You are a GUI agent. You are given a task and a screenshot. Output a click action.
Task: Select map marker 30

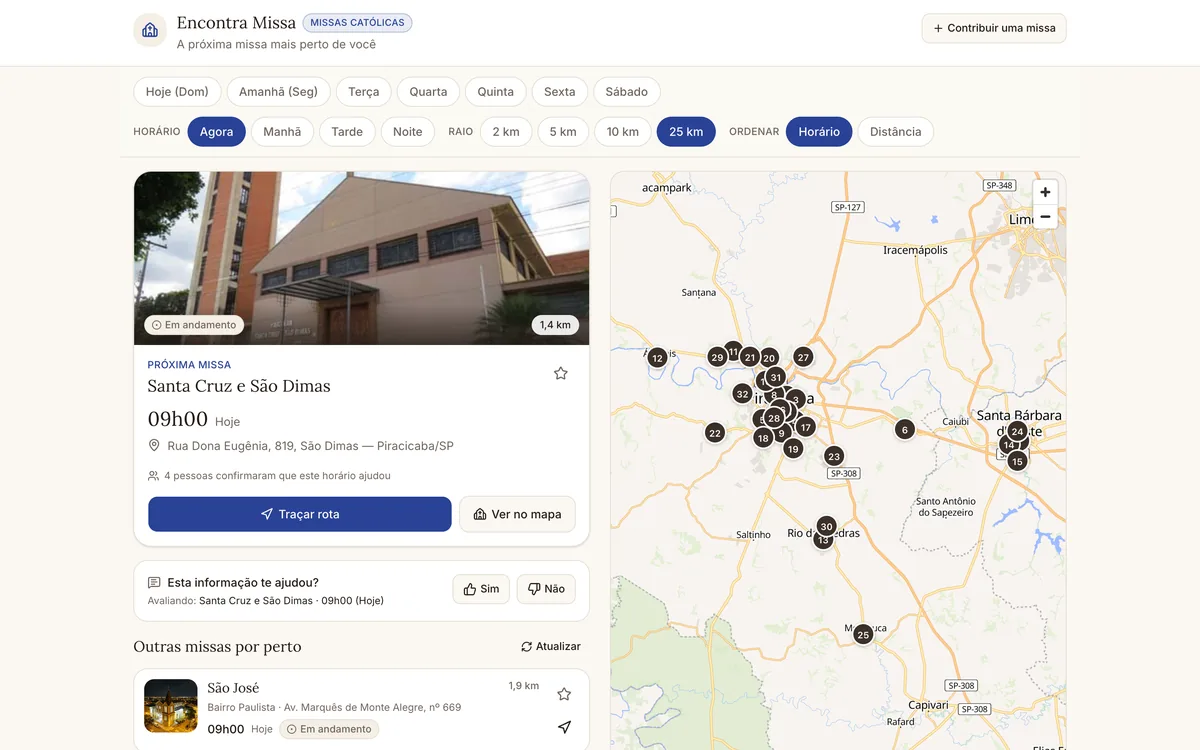click(826, 526)
